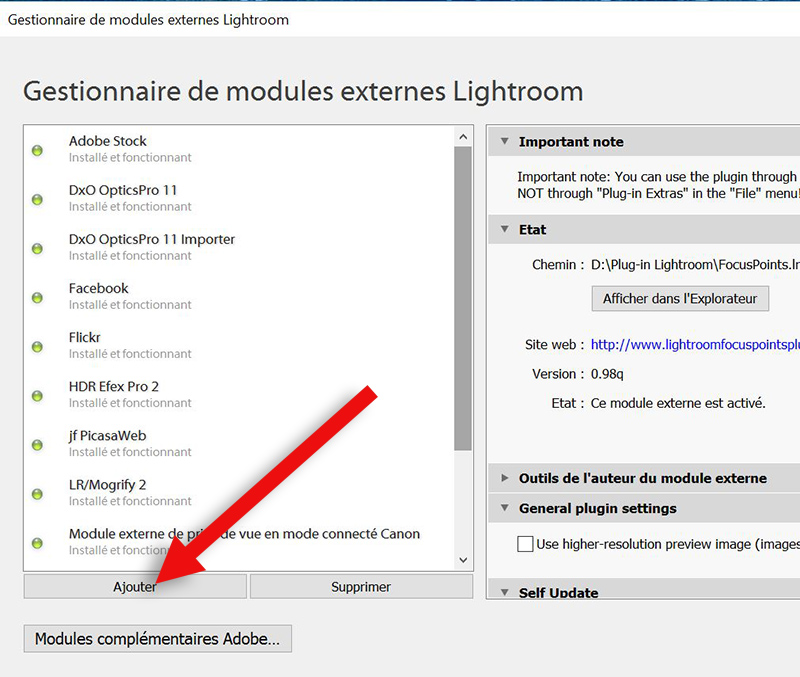
Task: Click the version value 0.98q
Action: (607, 374)
